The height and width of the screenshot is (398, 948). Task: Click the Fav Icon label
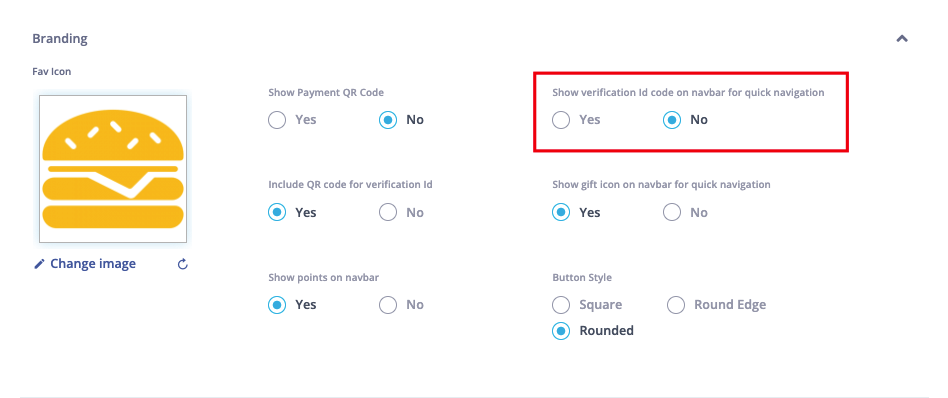(51, 71)
